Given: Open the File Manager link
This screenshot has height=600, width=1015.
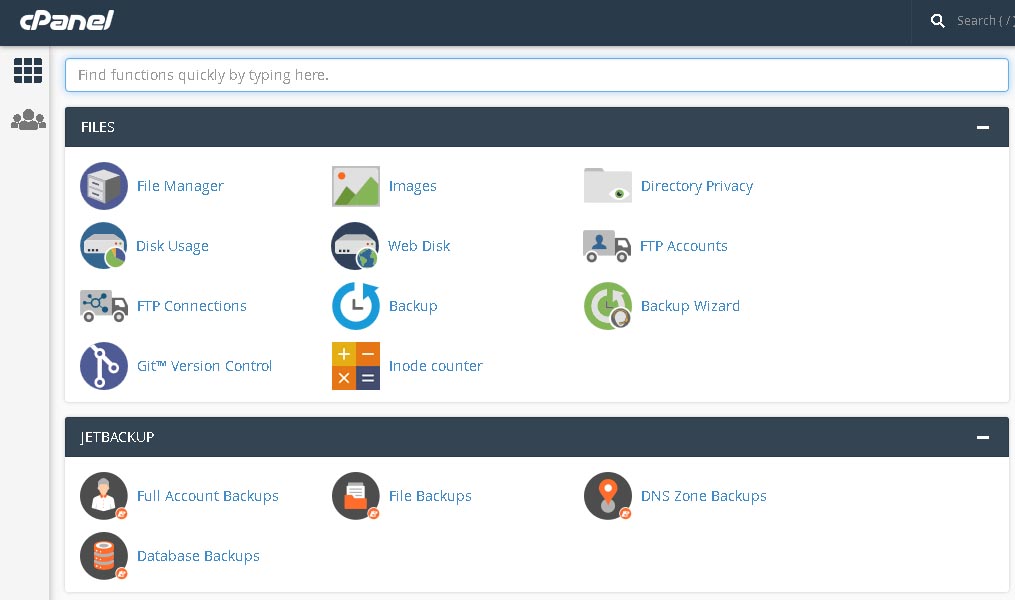Looking at the screenshot, I should (x=180, y=186).
